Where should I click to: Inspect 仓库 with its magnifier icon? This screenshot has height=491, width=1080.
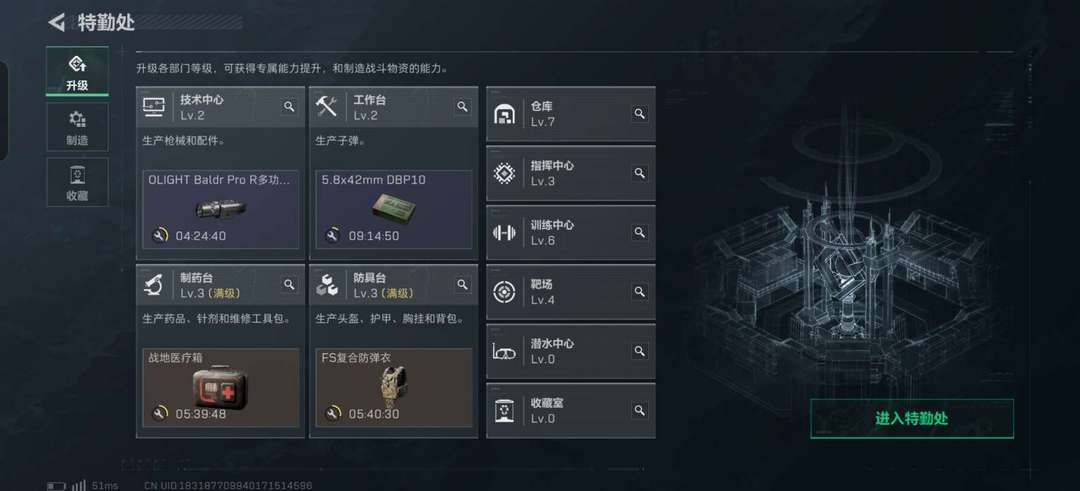pos(640,114)
